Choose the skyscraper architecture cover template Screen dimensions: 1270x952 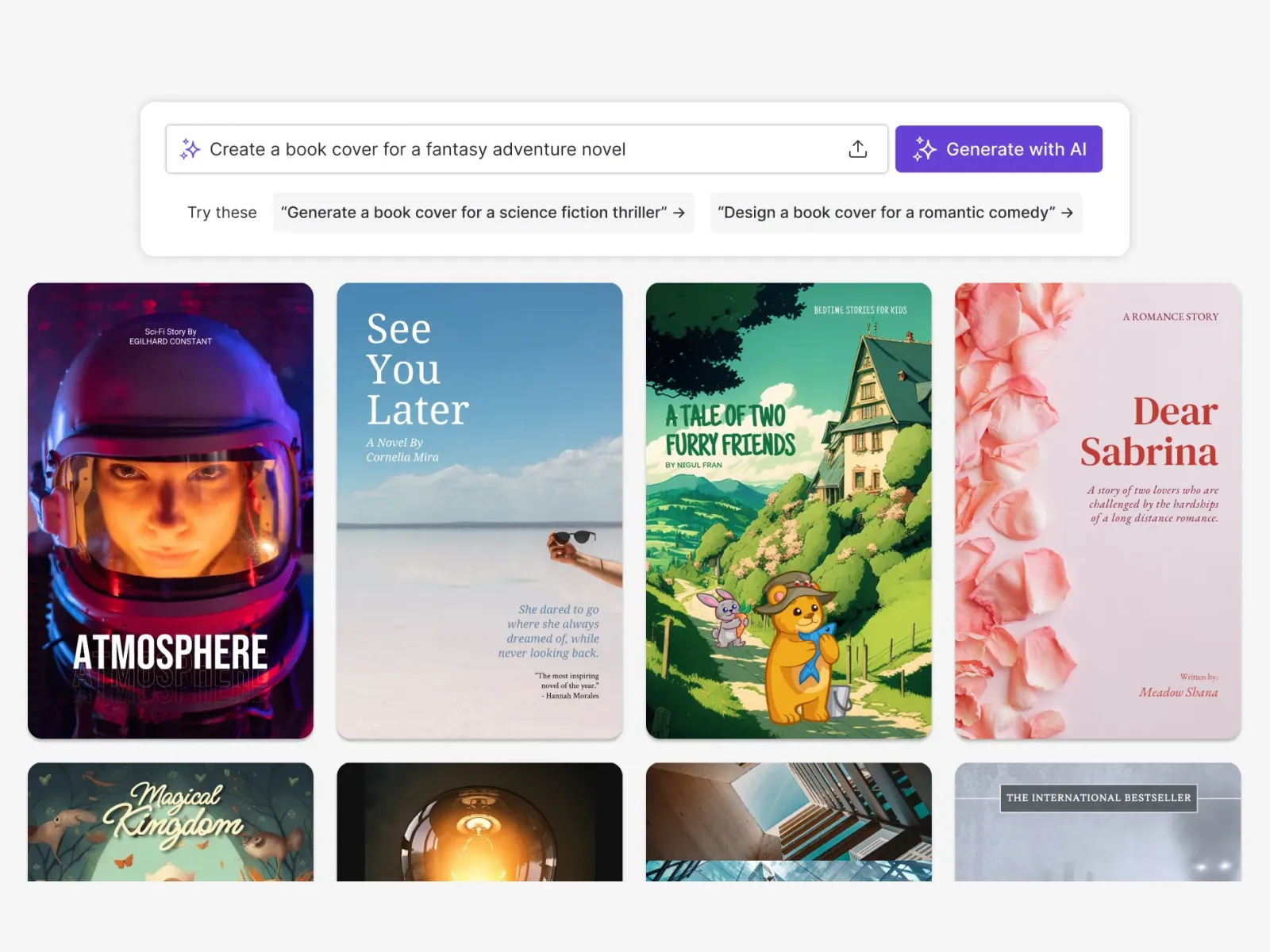click(788, 822)
